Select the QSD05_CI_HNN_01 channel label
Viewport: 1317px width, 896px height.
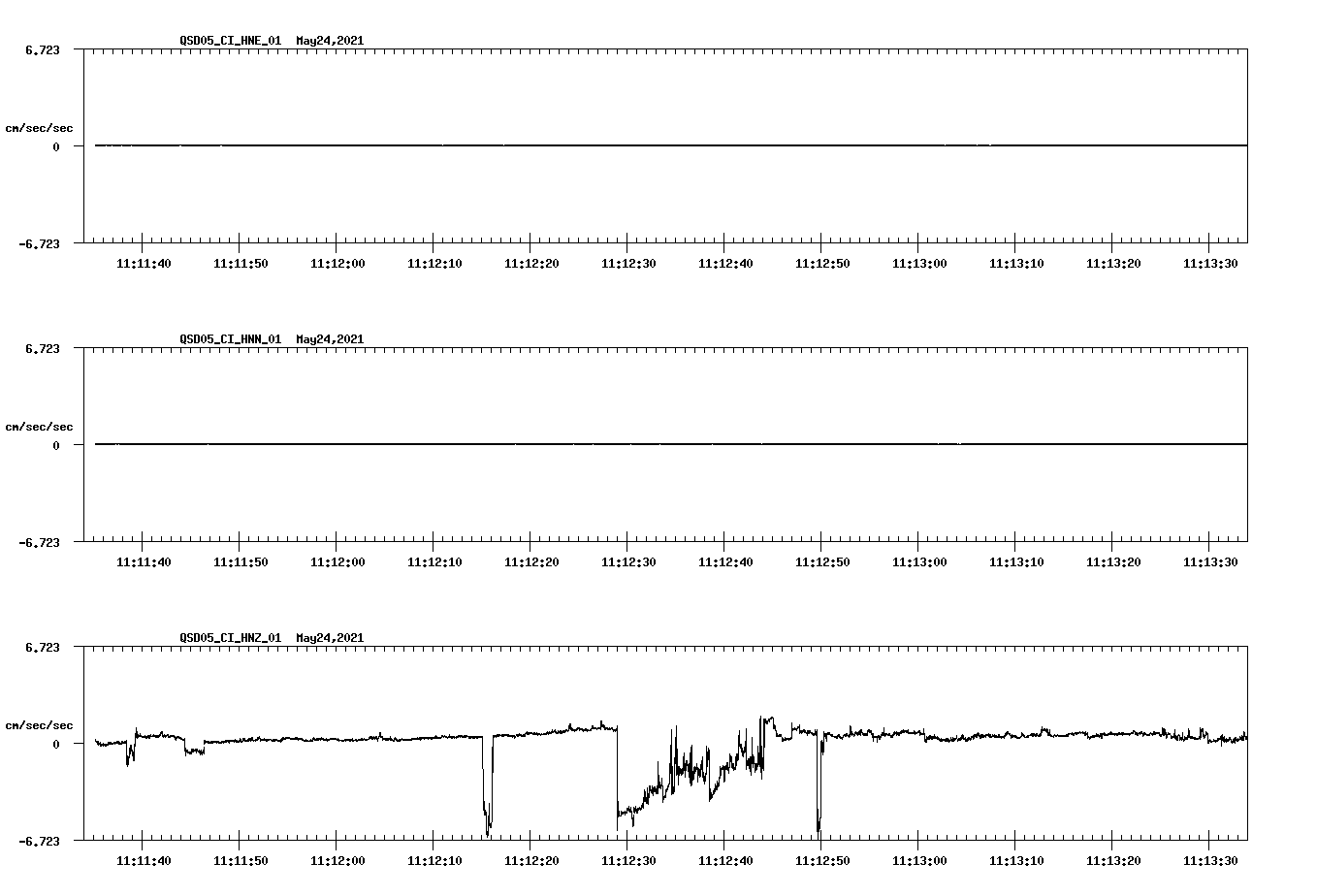click(x=230, y=339)
